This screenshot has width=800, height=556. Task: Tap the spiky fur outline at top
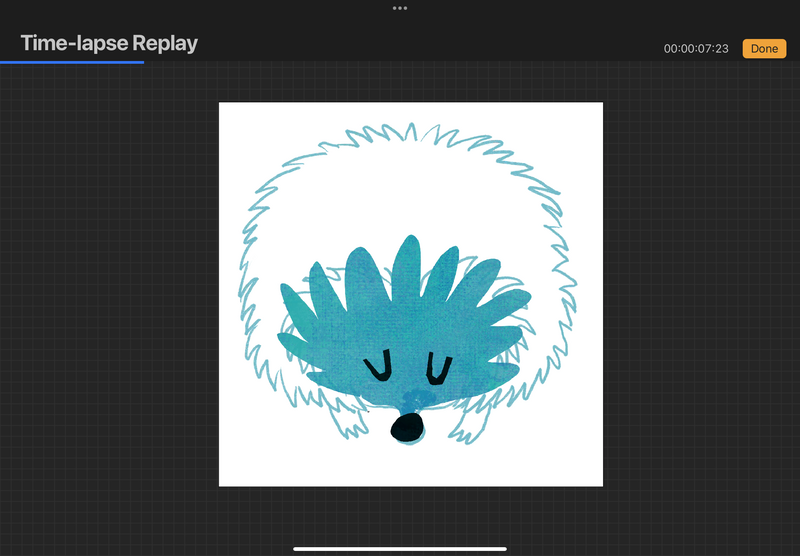400,133
